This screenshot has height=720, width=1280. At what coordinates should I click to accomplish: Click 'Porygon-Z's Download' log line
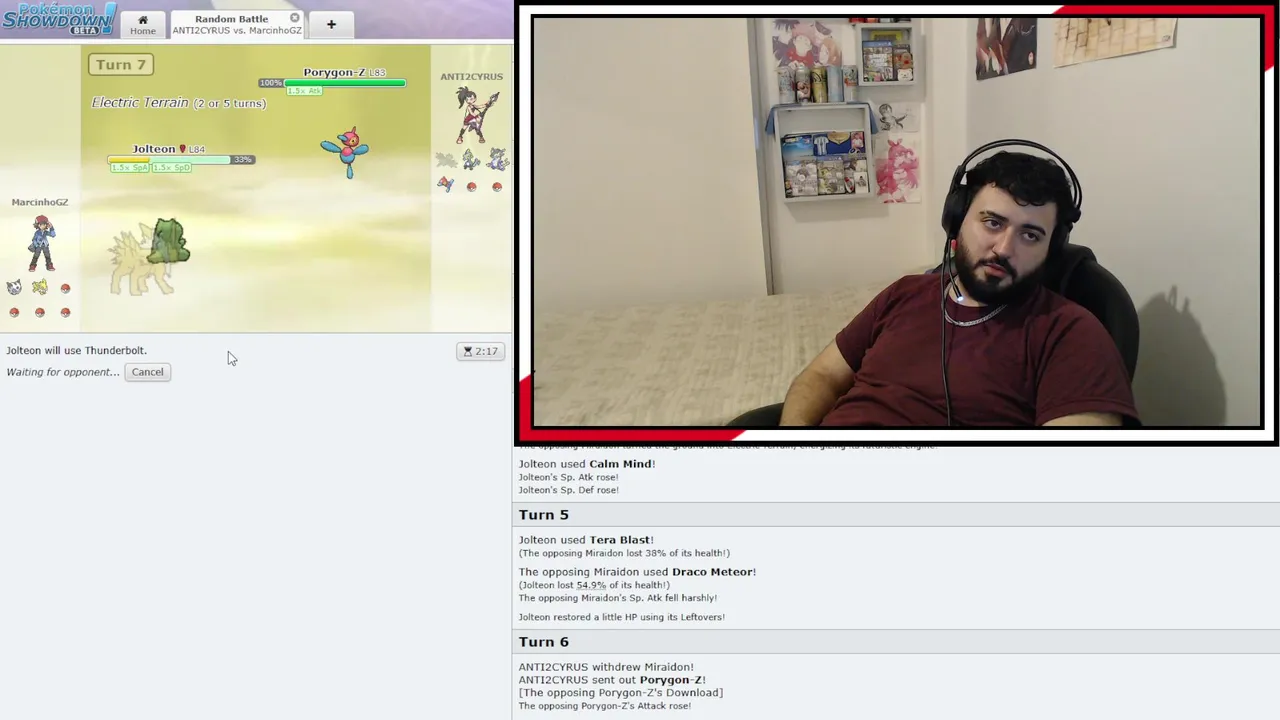[620, 693]
